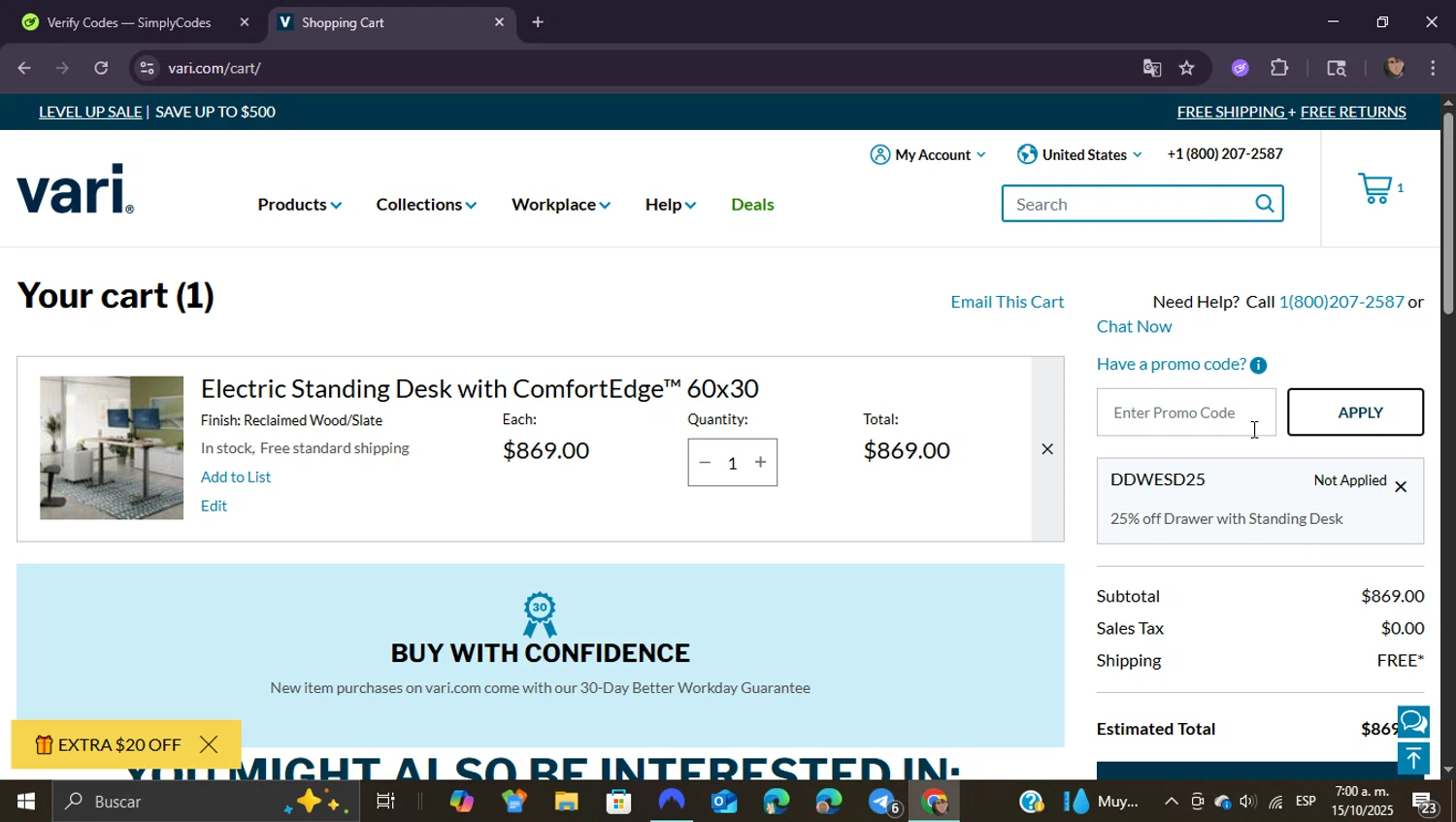
Task: Increase desk quantity with plus button
Action: (x=761, y=463)
